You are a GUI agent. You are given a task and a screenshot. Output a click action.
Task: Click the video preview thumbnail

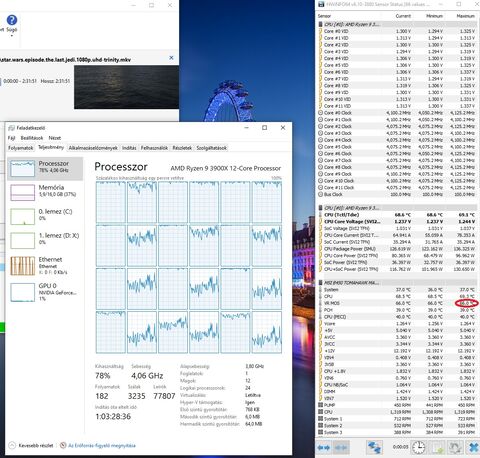(126, 87)
